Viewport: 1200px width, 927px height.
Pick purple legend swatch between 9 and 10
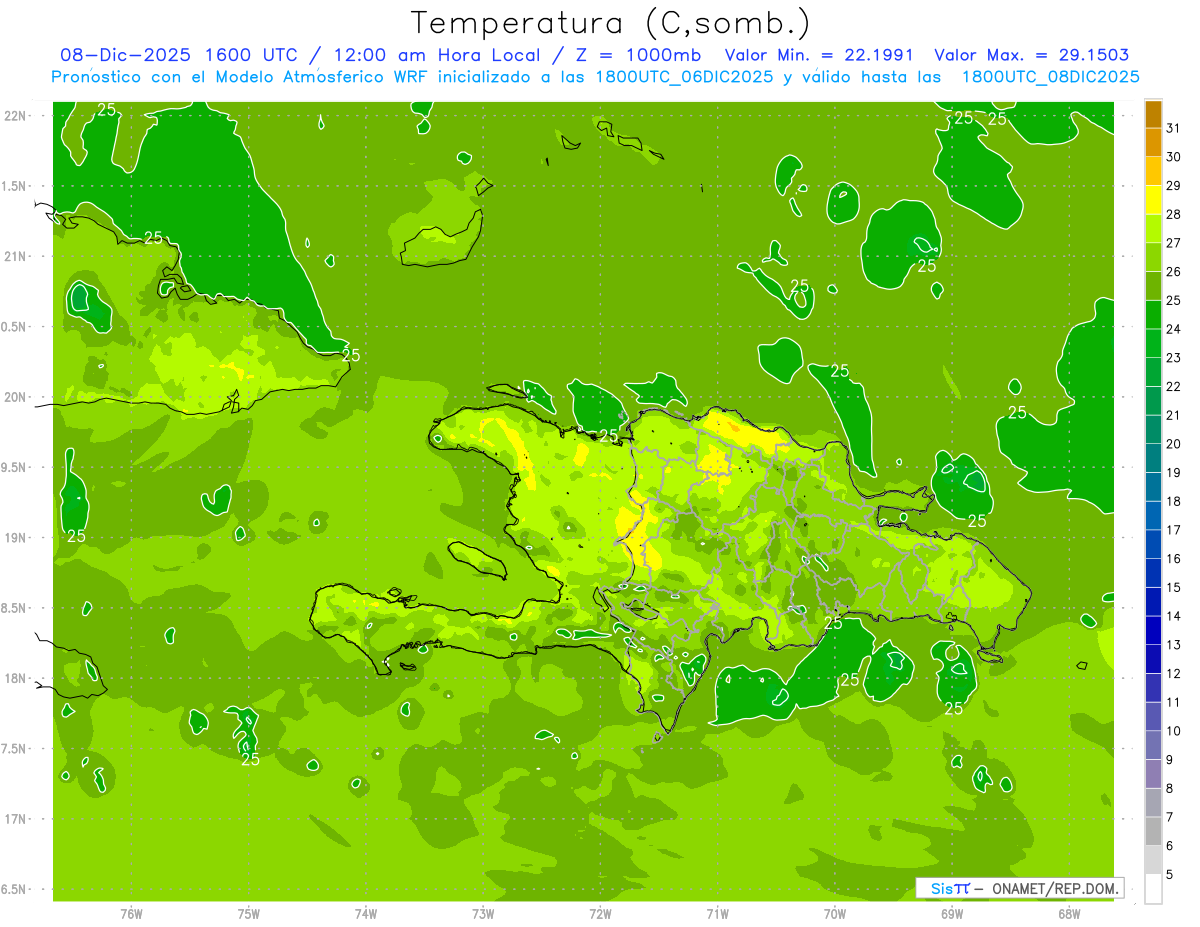1153,745
